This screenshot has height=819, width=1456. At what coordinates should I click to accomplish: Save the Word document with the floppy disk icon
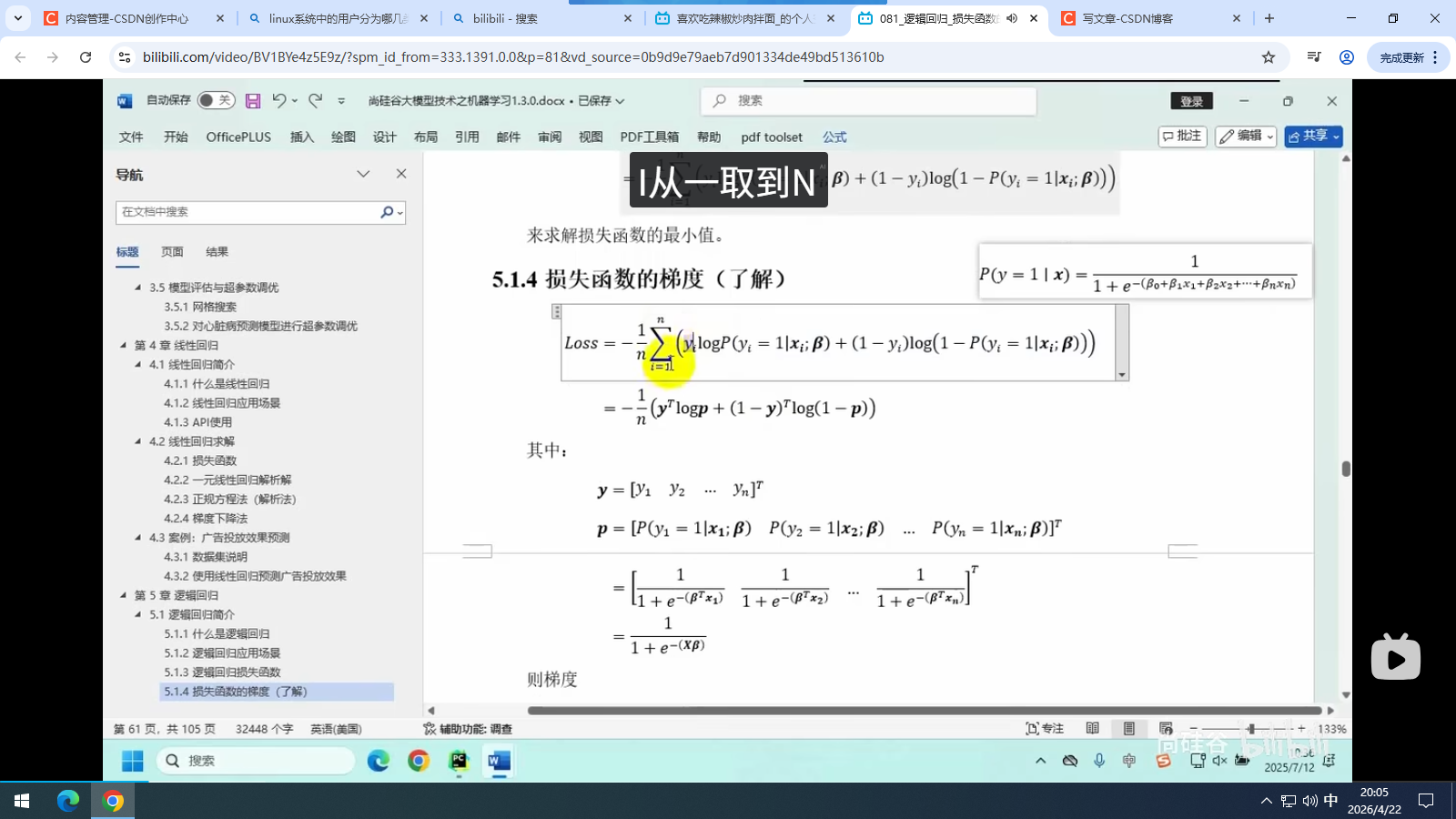click(253, 100)
